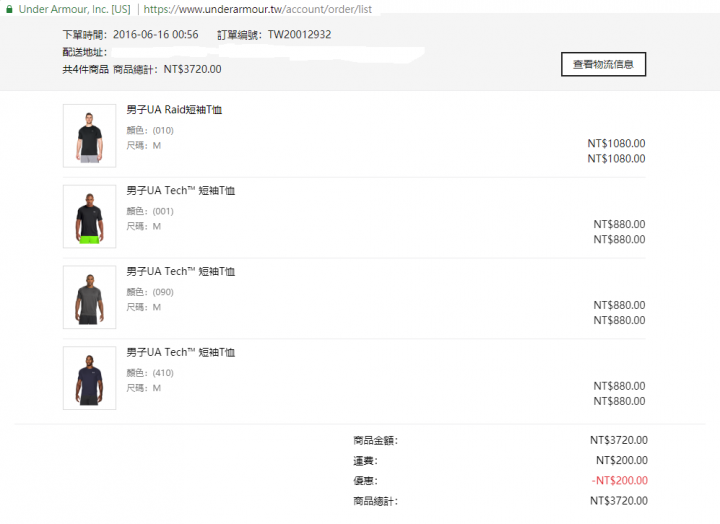Click color code (410) text
The image size is (720, 524).
click(x=163, y=373)
